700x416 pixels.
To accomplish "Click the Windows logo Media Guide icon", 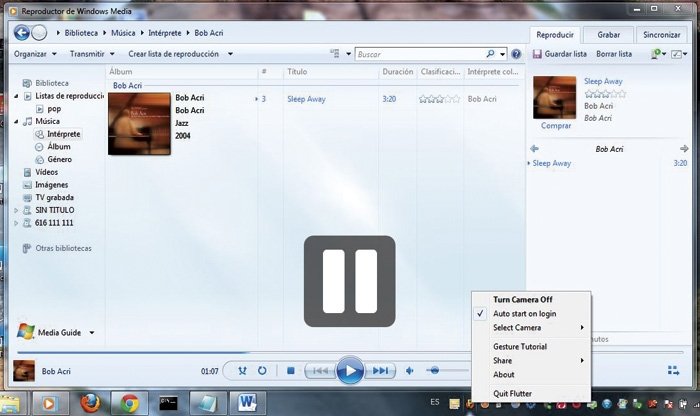I will [25, 332].
